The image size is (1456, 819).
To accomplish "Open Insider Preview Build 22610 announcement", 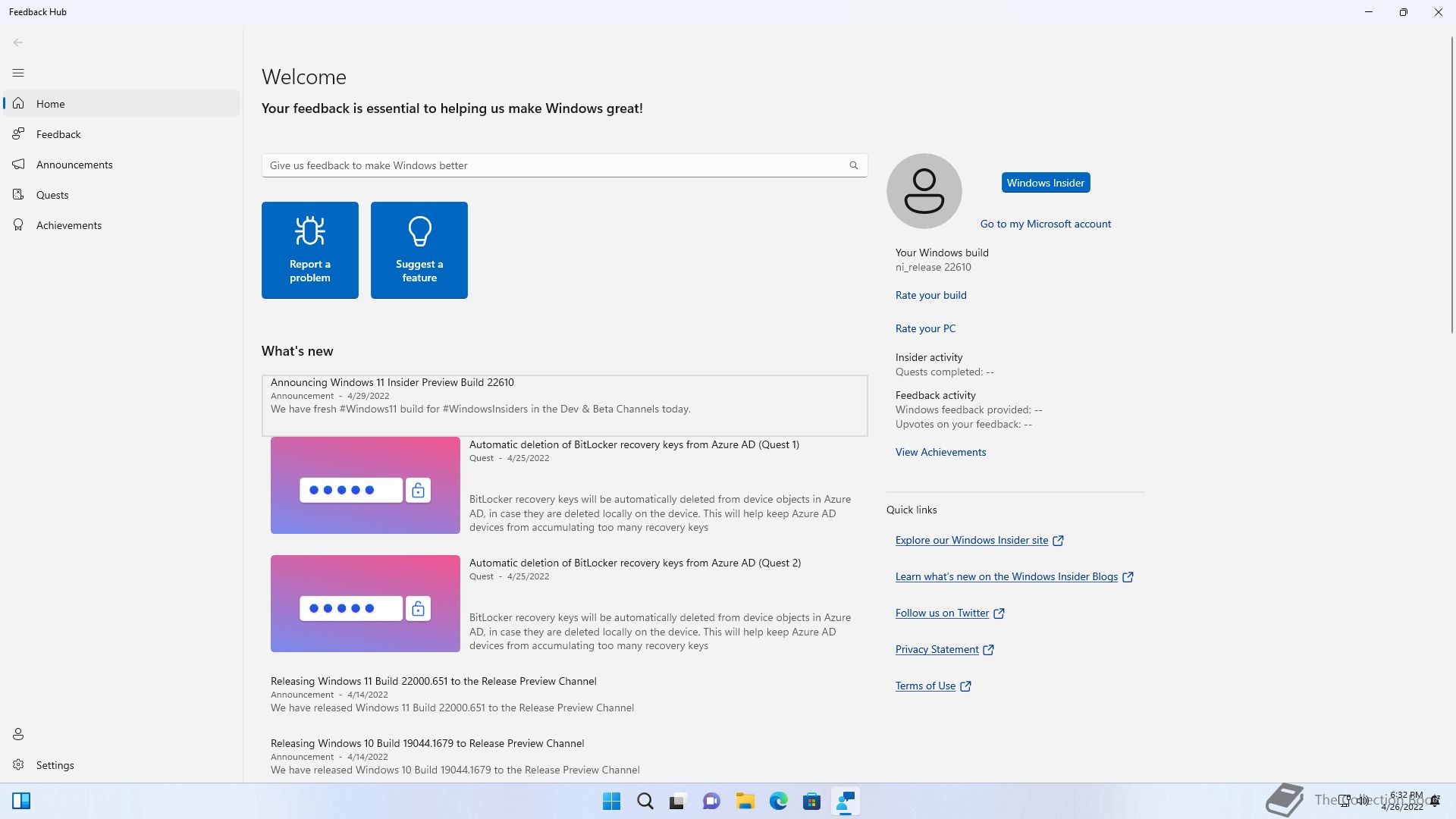I will (564, 405).
